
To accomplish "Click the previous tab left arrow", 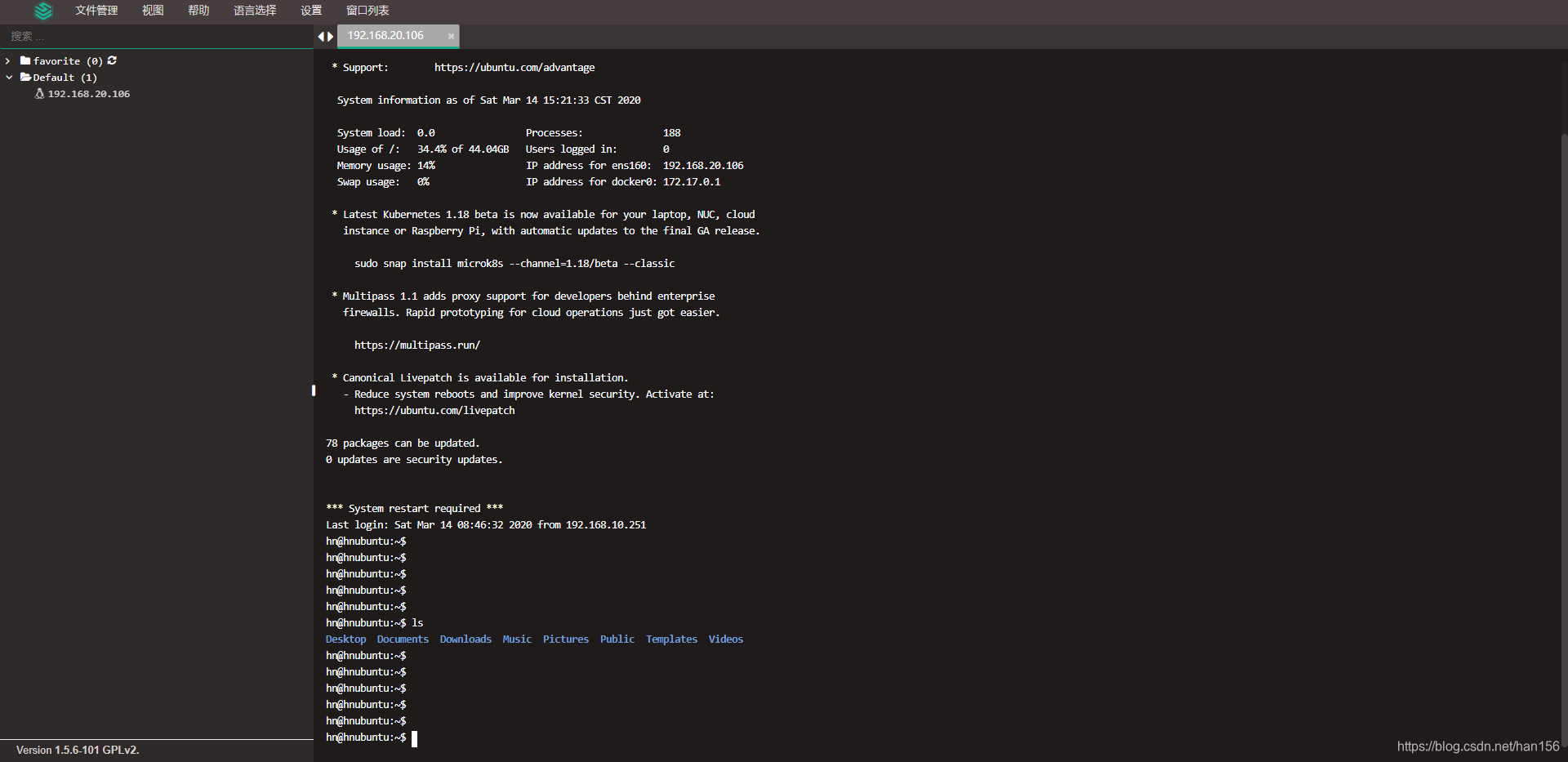I will (321, 36).
